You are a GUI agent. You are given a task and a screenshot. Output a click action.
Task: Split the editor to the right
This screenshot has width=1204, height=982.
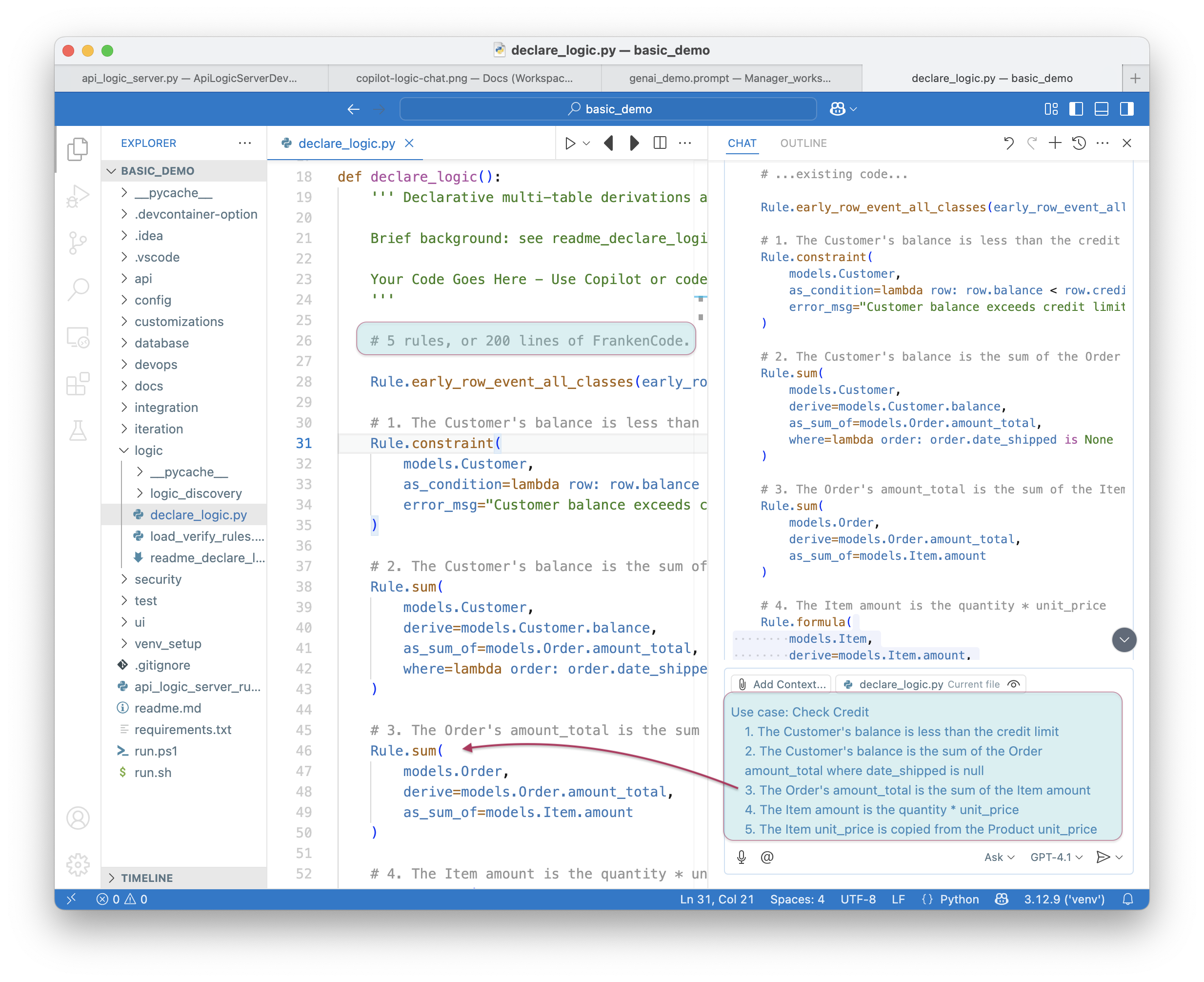(660, 143)
